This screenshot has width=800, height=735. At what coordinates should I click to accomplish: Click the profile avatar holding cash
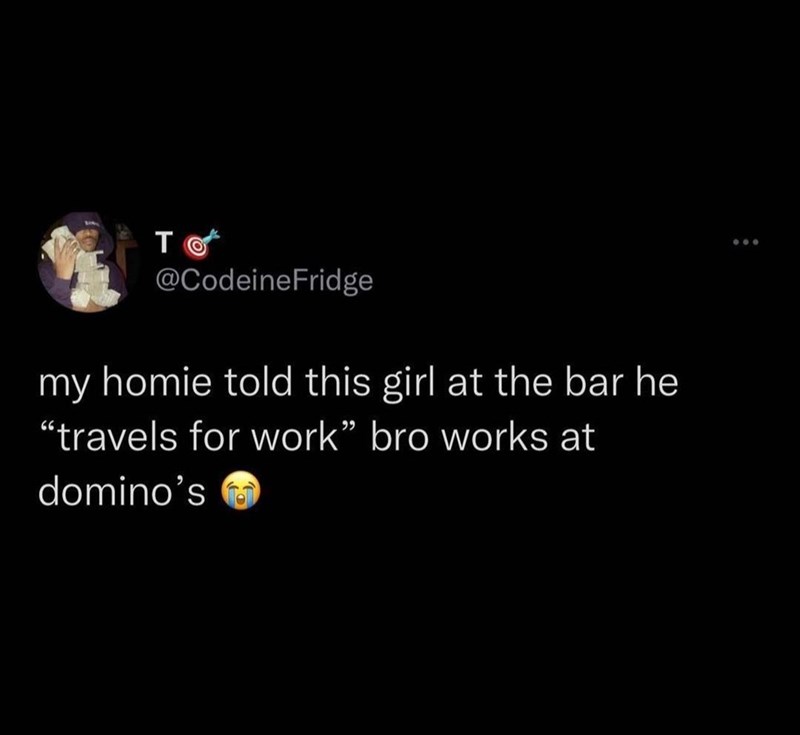[x=86, y=262]
